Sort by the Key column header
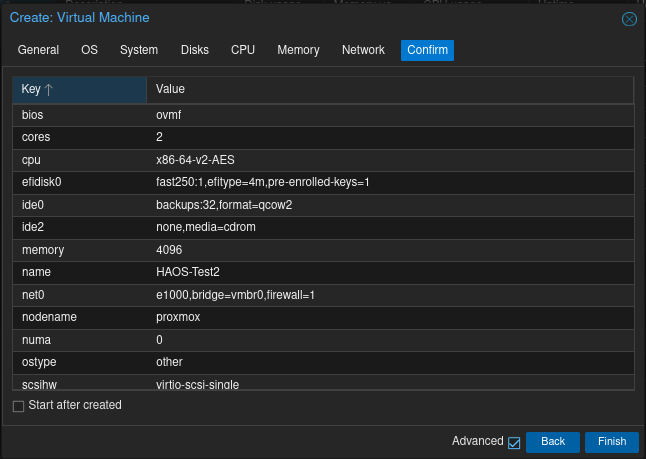The width and height of the screenshot is (646, 459). pos(80,89)
